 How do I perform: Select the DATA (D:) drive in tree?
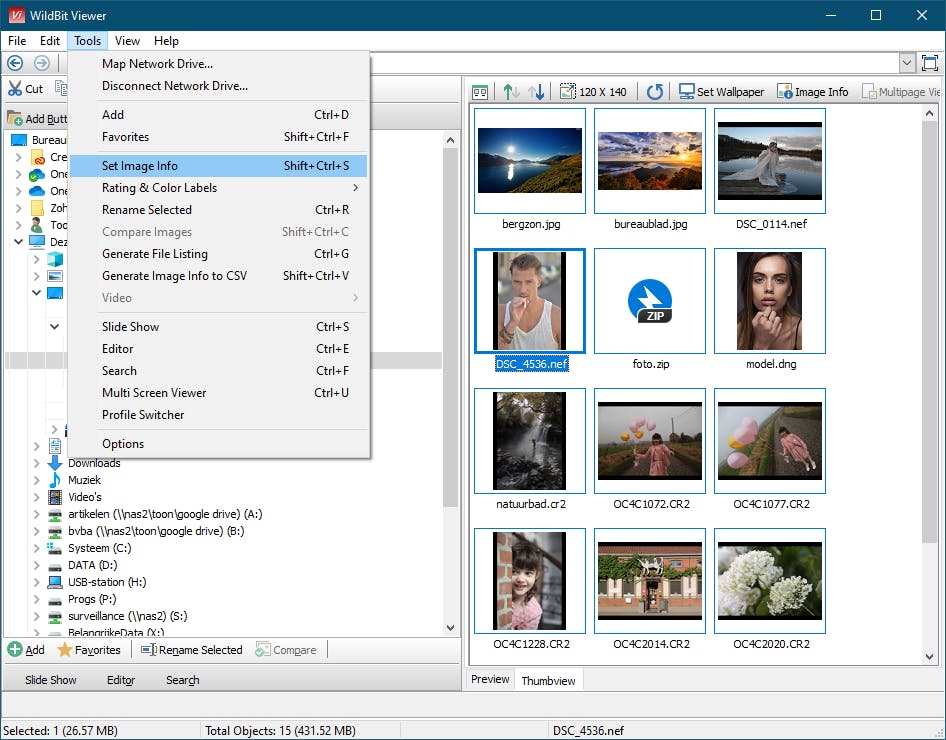pyautogui.click(x=95, y=565)
